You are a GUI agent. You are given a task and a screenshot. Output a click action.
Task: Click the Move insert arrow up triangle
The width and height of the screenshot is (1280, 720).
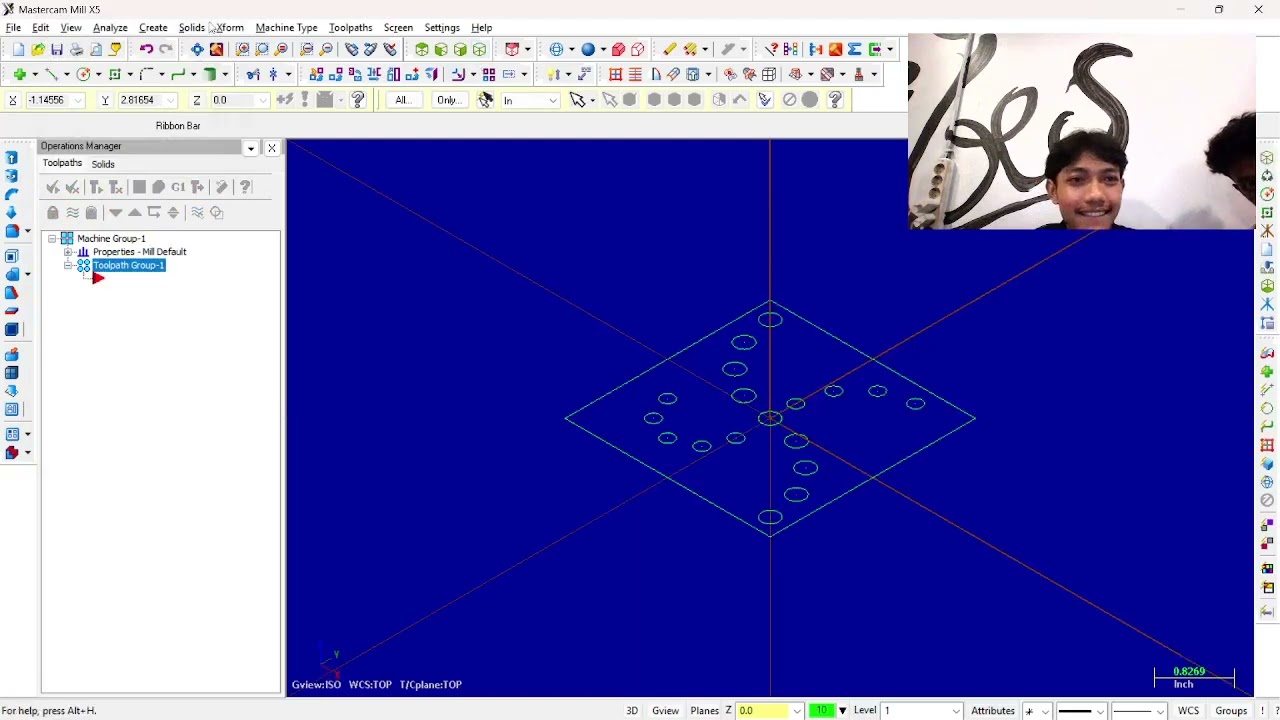tap(135, 212)
